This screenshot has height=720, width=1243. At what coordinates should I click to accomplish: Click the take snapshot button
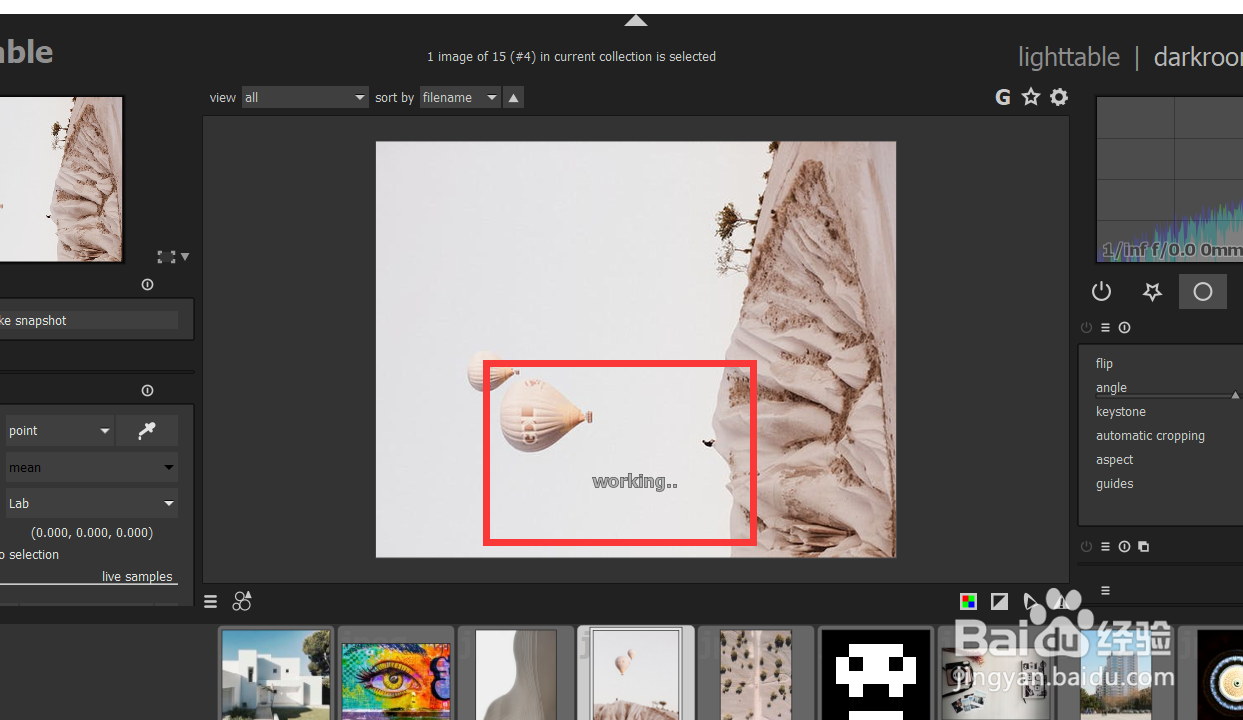(88, 320)
